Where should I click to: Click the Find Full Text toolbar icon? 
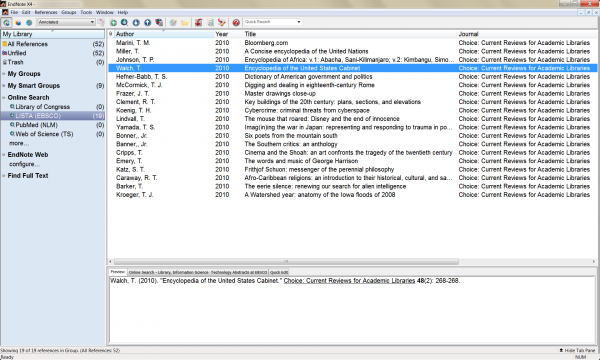tap(159, 23)
